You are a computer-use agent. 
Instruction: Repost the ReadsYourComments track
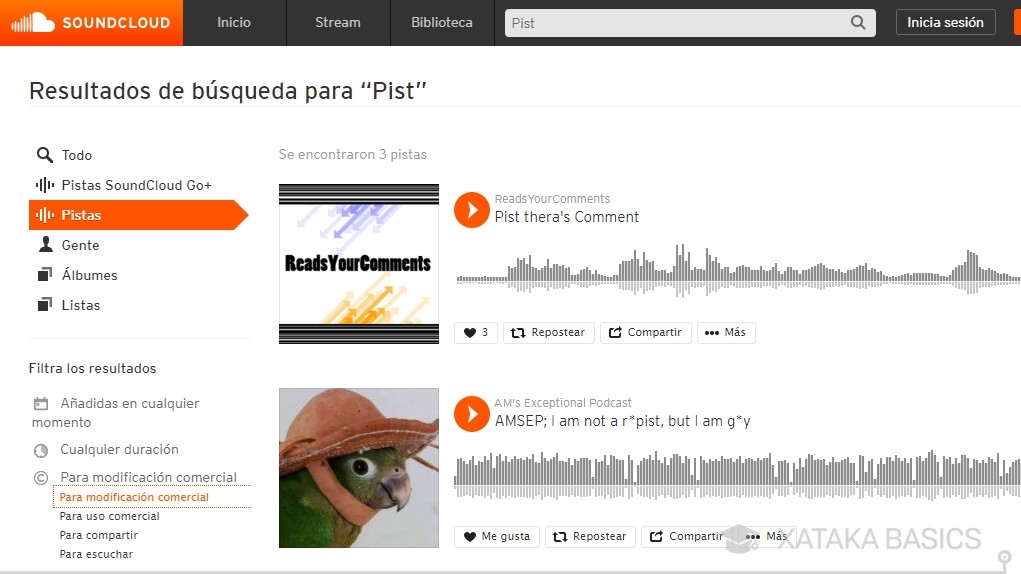tap(548, 333)
